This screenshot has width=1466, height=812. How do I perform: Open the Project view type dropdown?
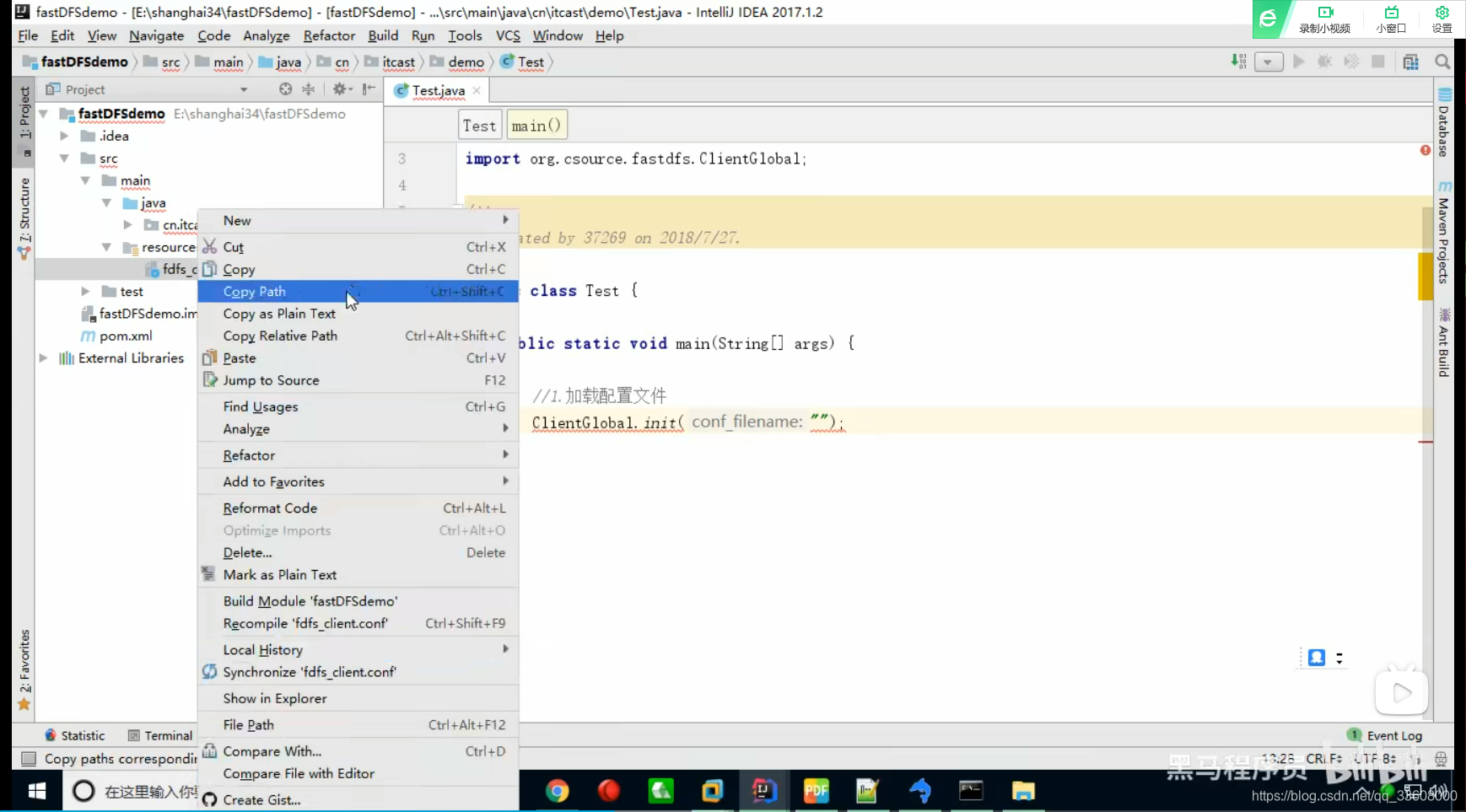(x=244, y=89)
